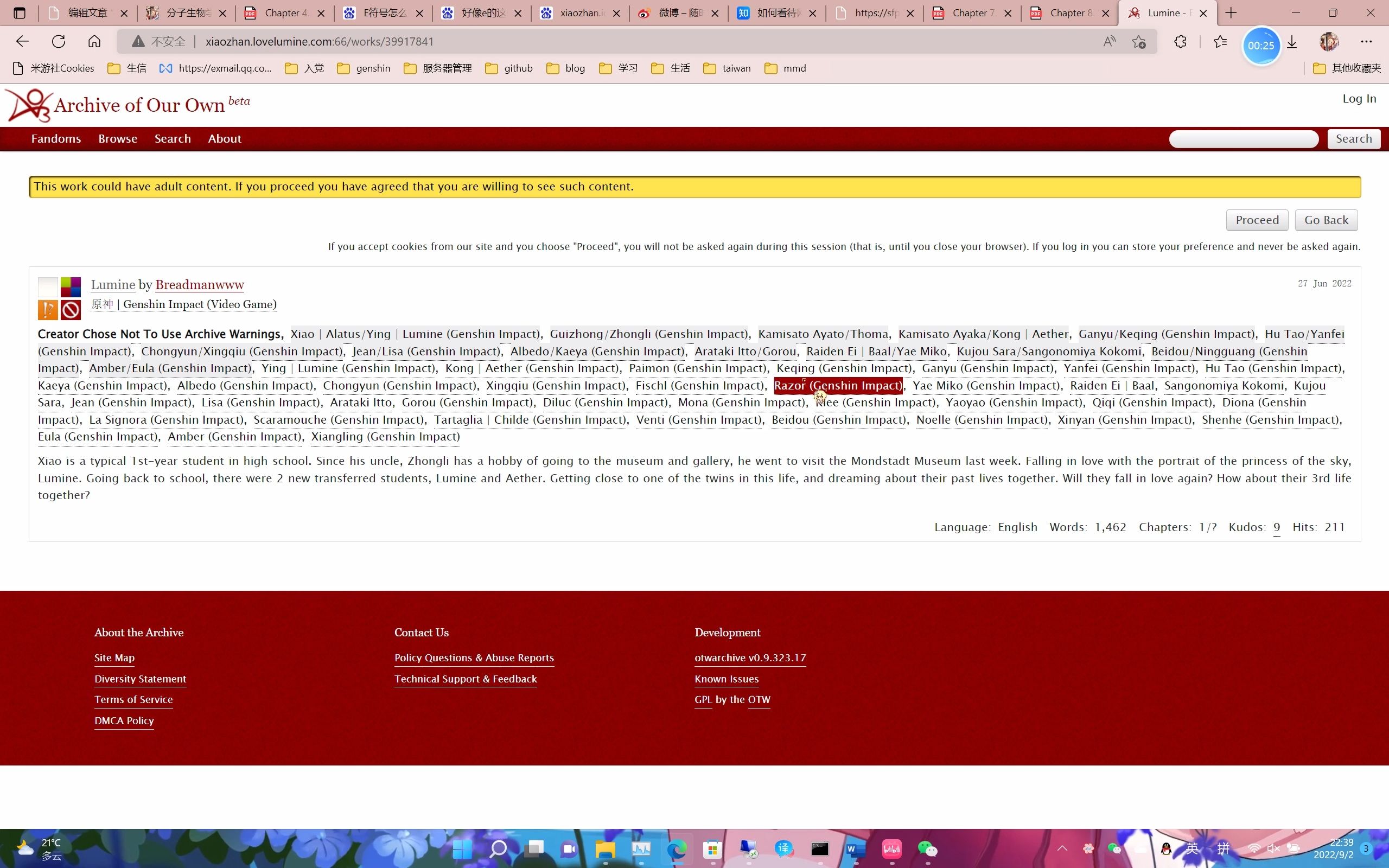Reload the page with refresh icon
Screen dimensions: 1389x868
tap(59, 41)
